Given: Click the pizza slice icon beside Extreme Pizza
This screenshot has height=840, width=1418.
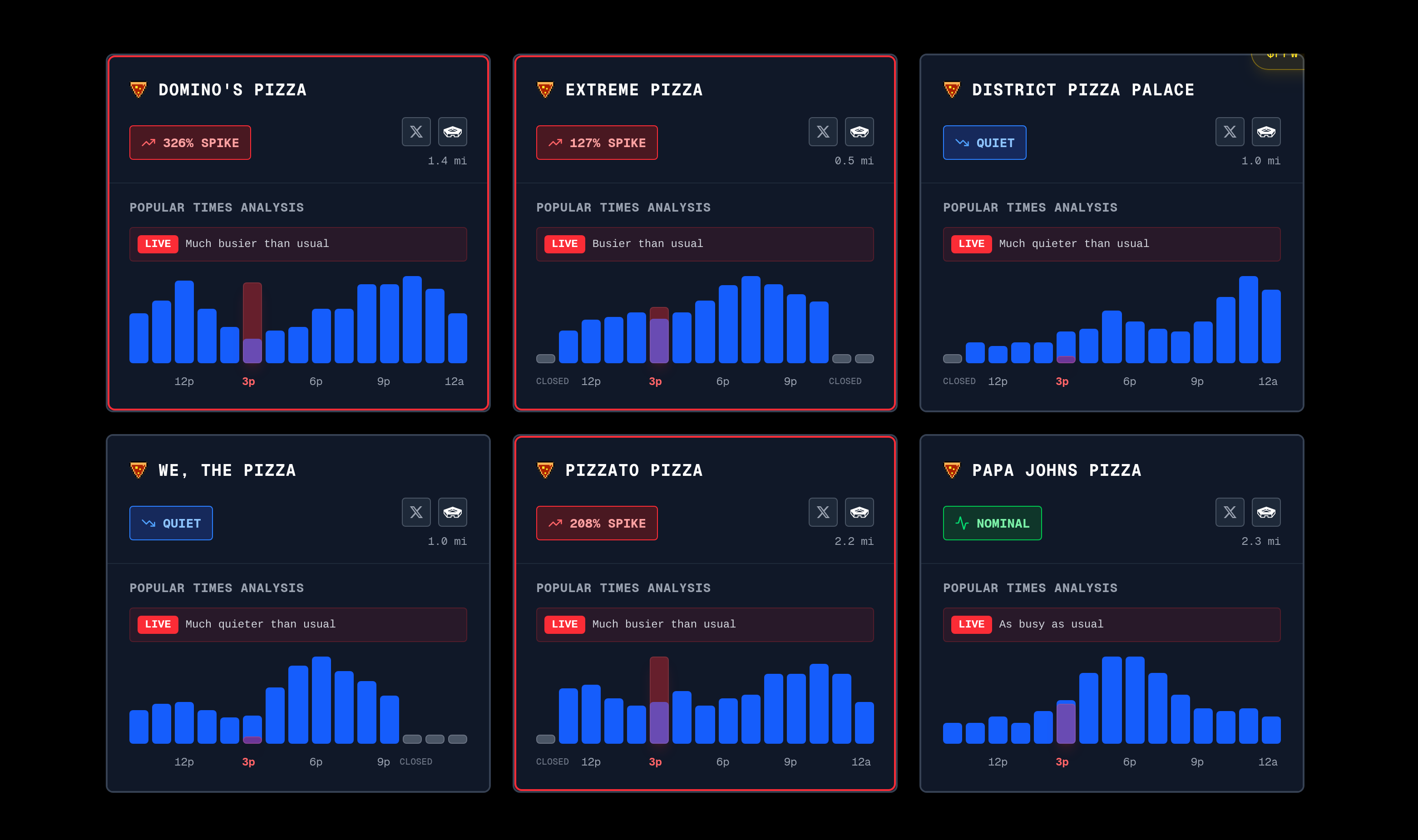Looking at the screenshot, I should (x=544, y=90).
